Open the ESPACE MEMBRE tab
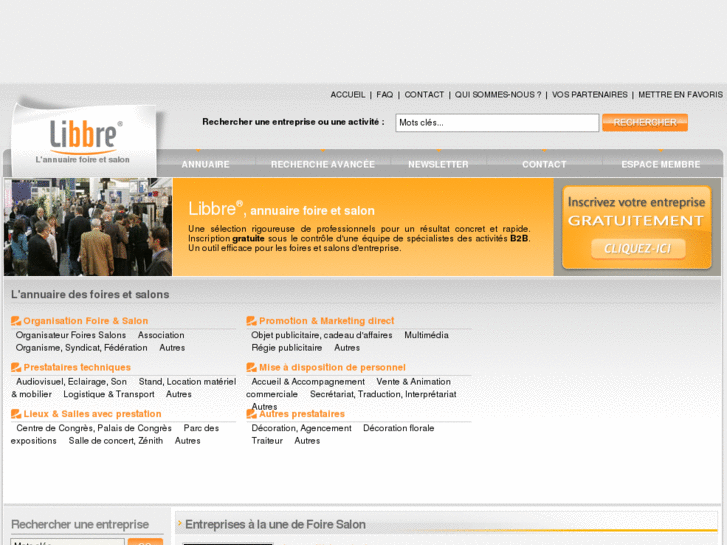This screenshot has height=545, width=727. [x=661, y=164]
